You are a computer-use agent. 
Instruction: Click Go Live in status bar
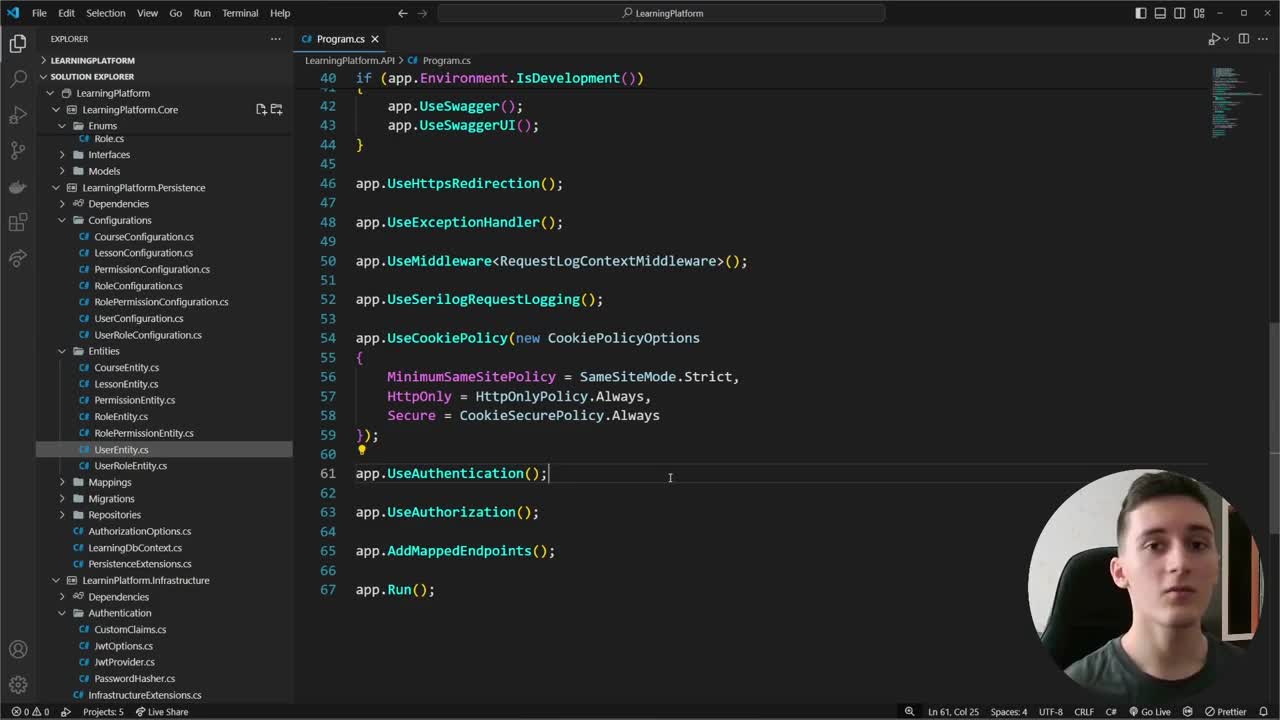click(1149, 712)
